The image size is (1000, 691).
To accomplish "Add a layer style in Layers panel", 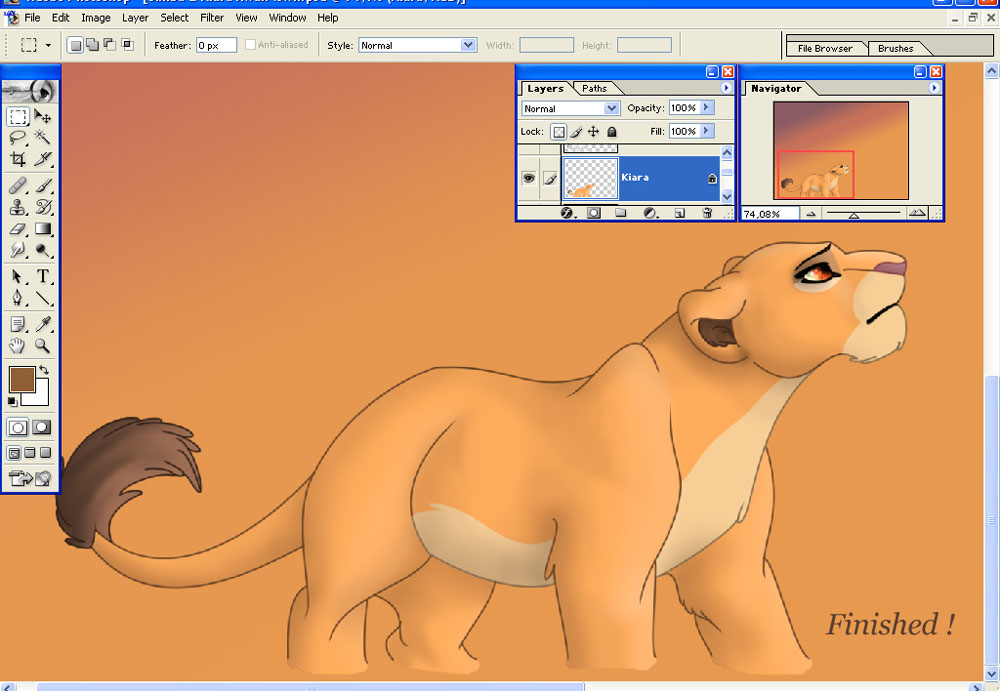I will point(567,213).
